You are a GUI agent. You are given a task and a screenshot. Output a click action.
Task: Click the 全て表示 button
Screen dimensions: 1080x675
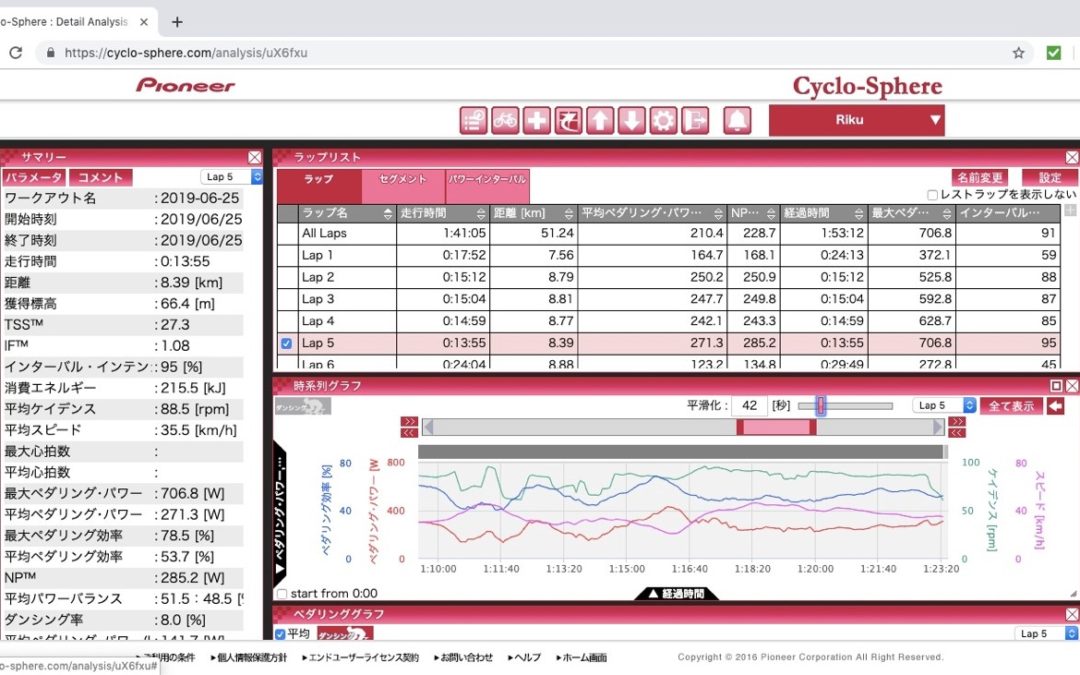[1011, 406]
